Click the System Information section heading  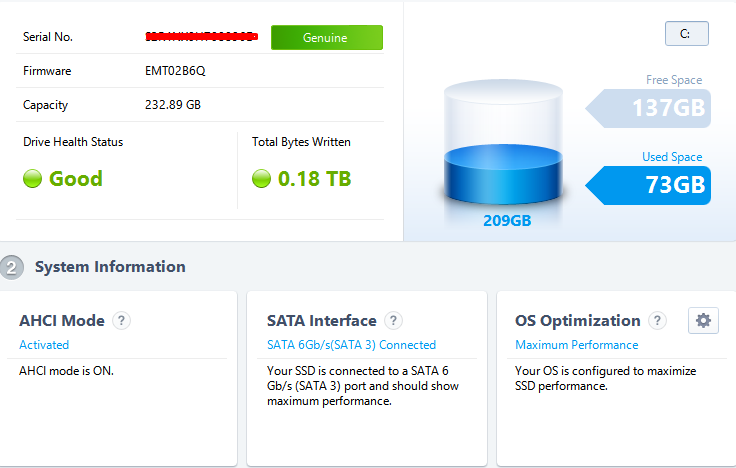[110, 267]
